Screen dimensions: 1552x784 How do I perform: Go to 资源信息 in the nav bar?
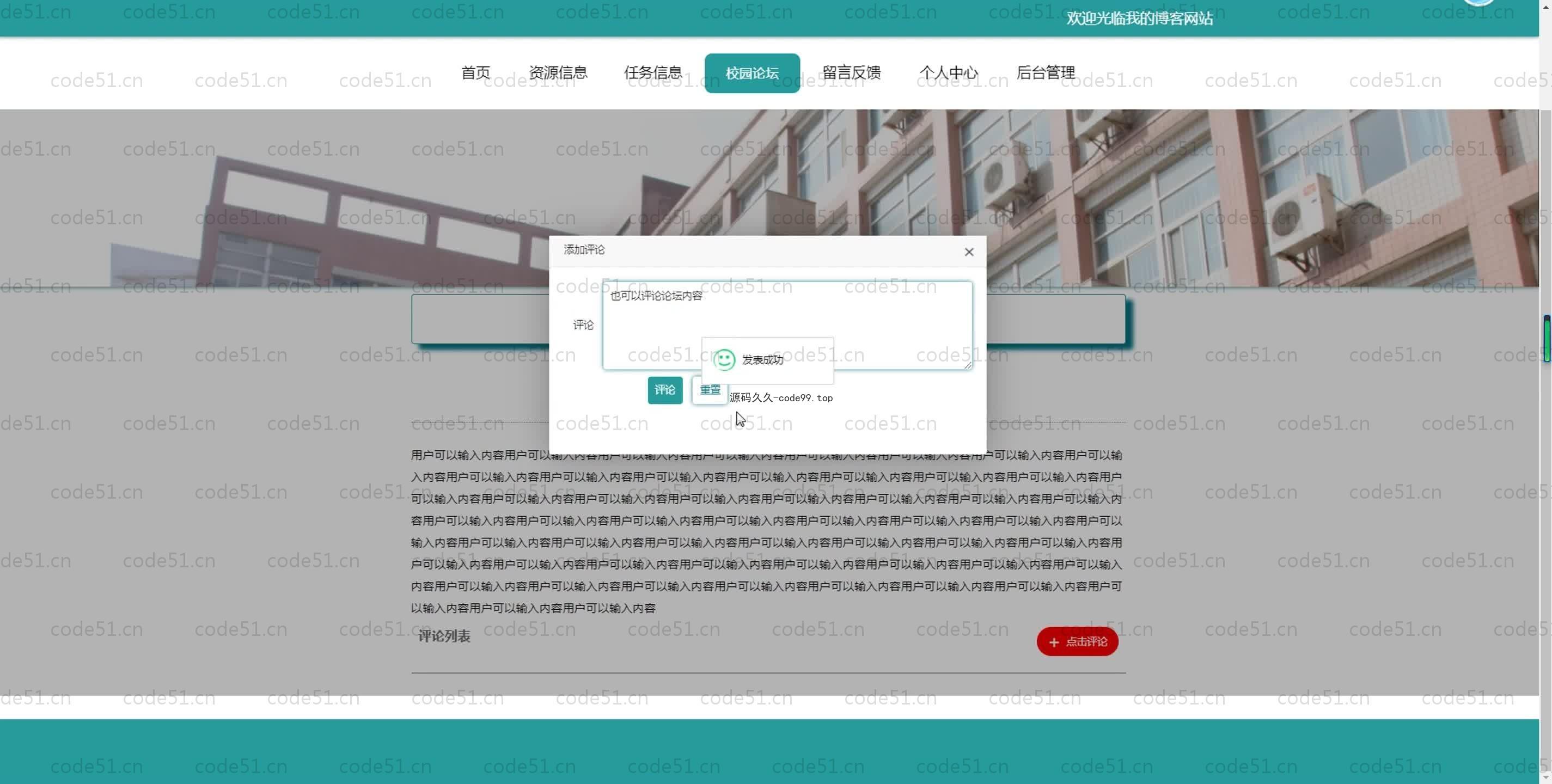click(558, 73)
